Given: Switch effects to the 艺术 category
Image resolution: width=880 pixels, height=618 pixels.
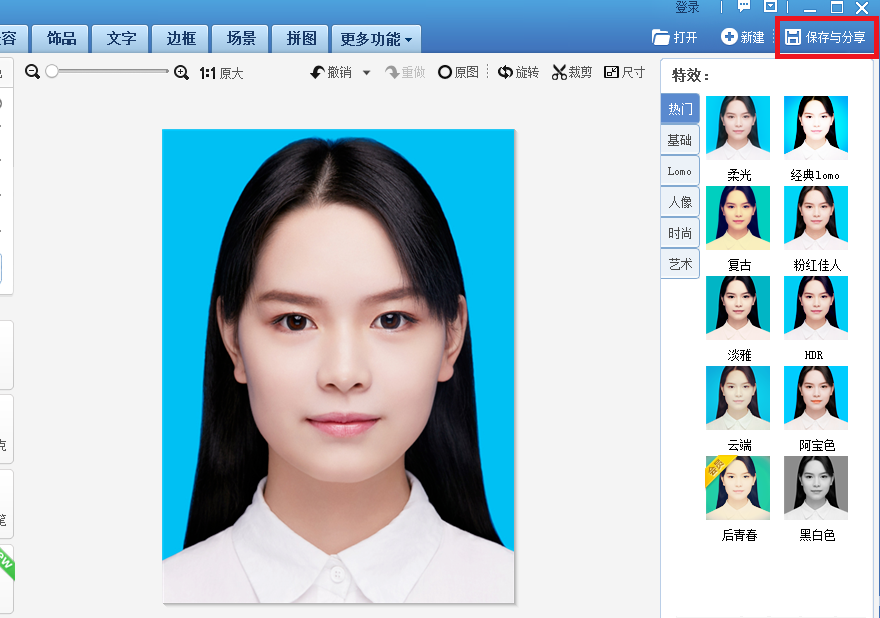Looking at the screenshot, I should point(679,264).
